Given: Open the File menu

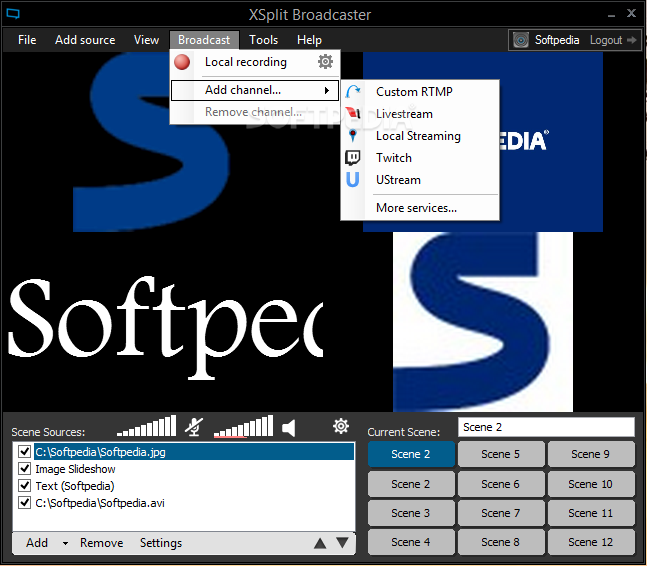Looking at the screenshot, I should [x=27, y=40].
